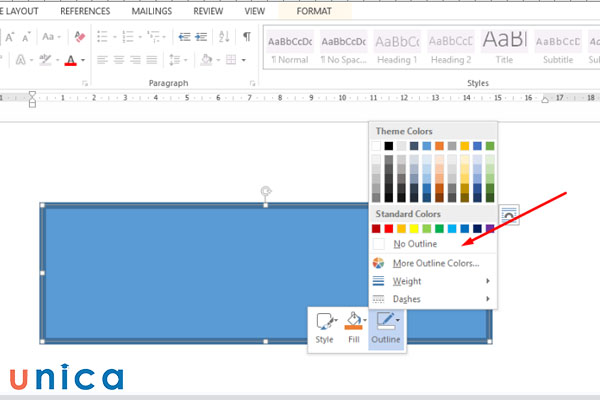
Task: Choose No Outline from the menu
Action: pos(414,244)
